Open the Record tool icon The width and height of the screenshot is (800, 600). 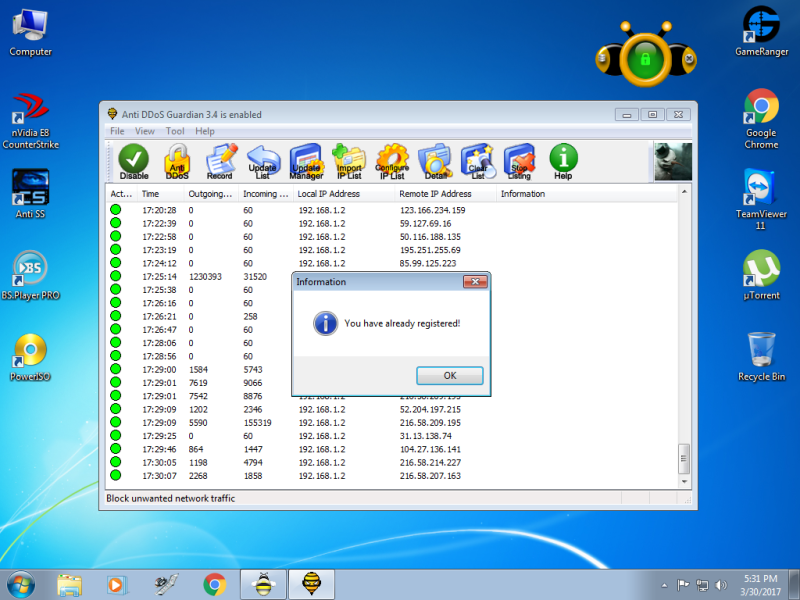click(219, 160)
